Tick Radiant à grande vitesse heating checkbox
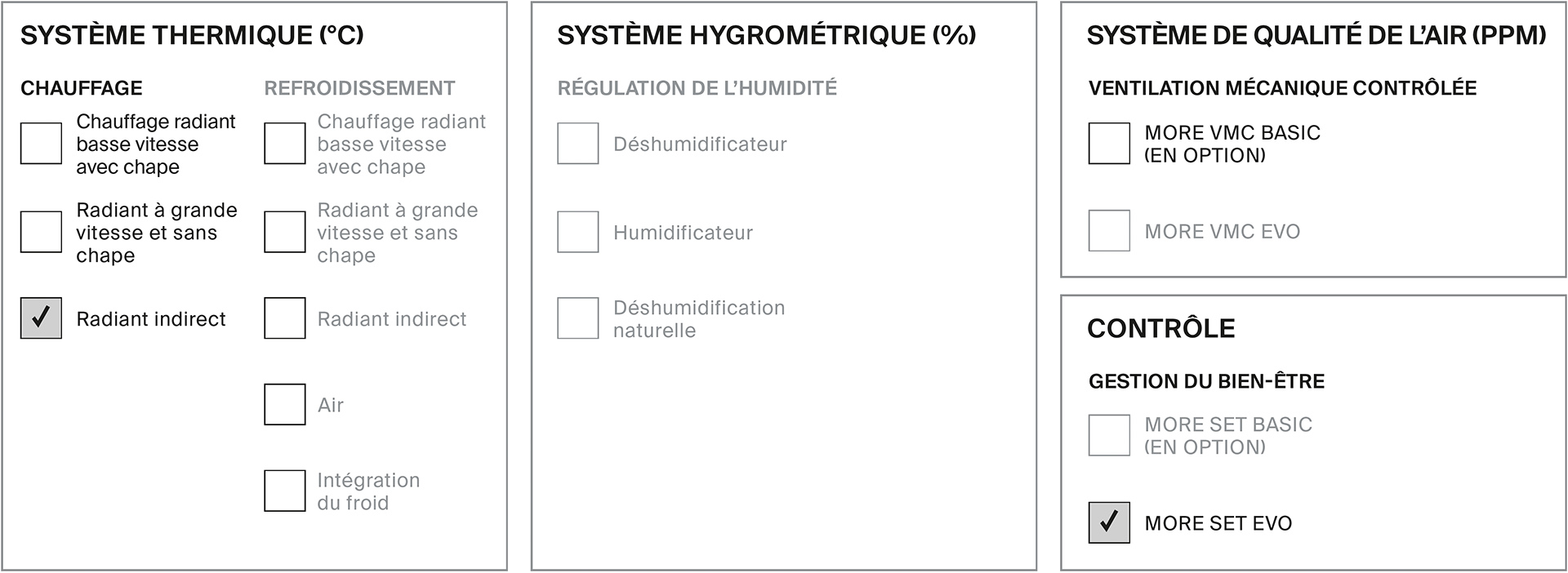The width and height of the screenshot is (1568, 573). [x=41, y=232]
